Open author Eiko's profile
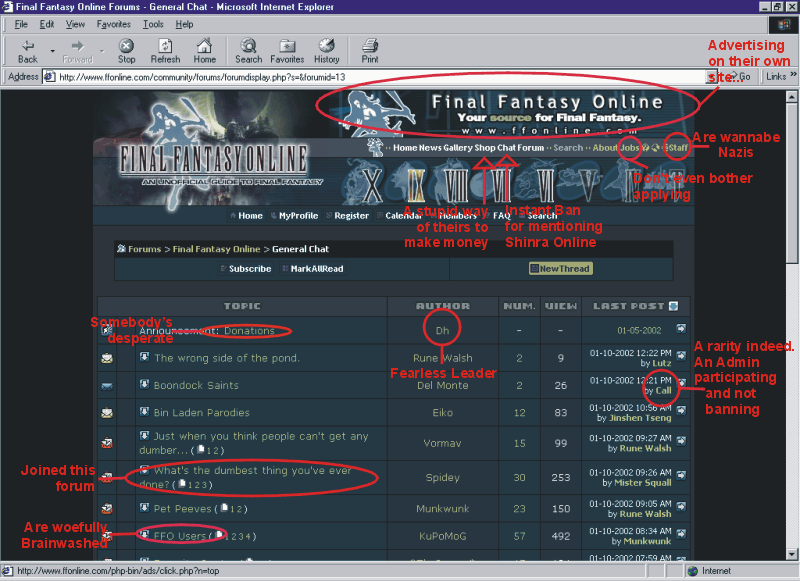The width and height of the screenshot is (800, 581). (442, 413)
